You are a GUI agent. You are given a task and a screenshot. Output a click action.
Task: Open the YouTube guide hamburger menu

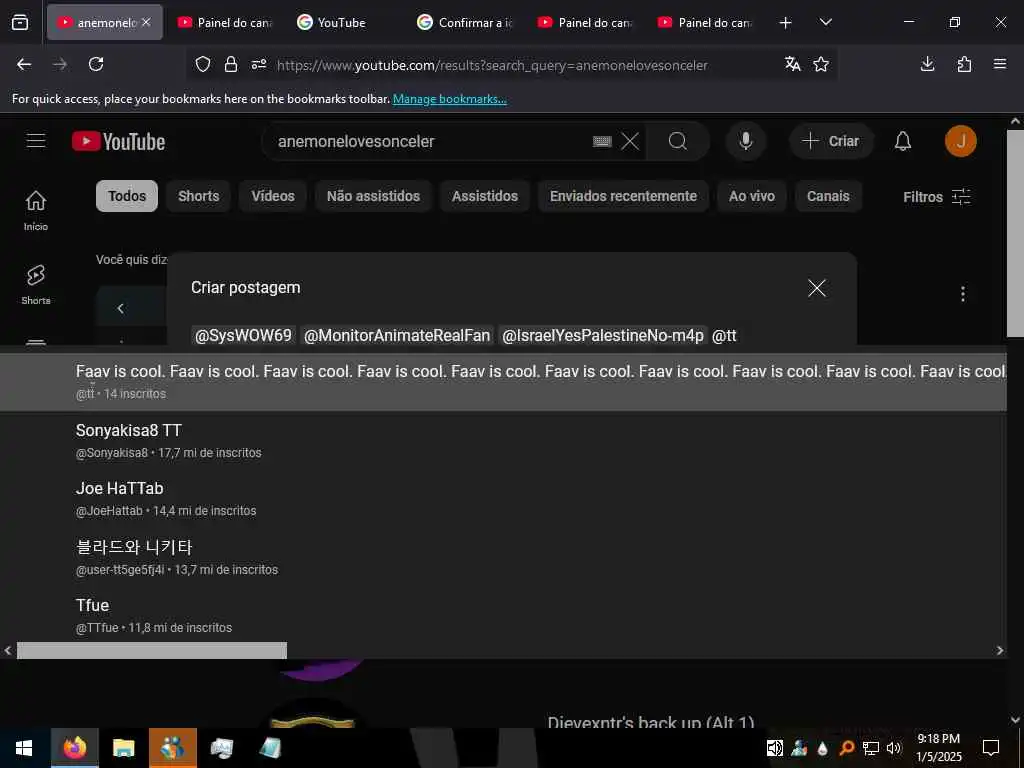pos(36,141)
